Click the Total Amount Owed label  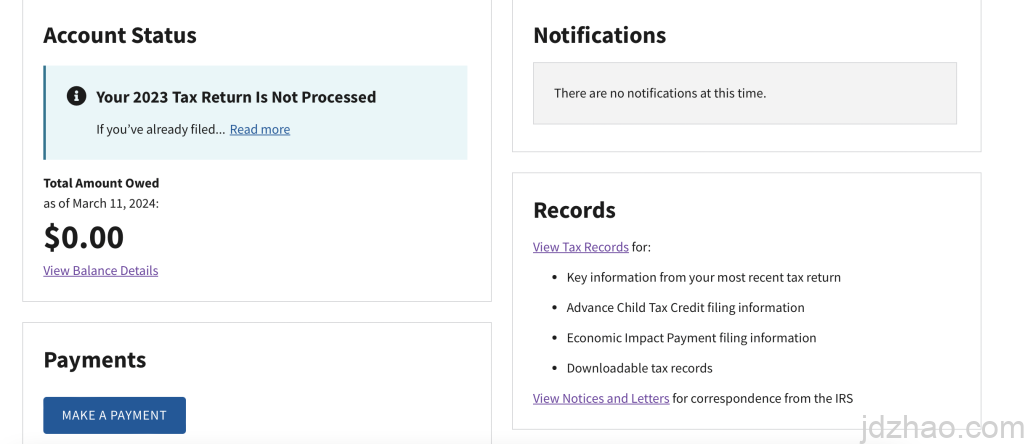click(101, 183)
